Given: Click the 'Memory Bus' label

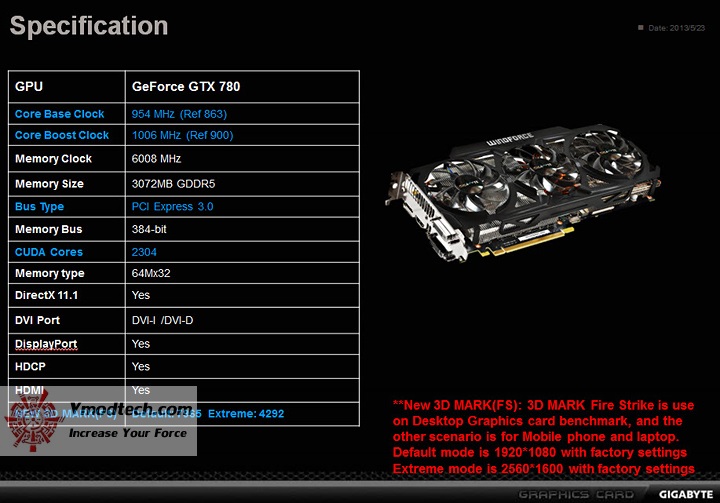Looking at the screenshot, I should (x=49, y=229).
